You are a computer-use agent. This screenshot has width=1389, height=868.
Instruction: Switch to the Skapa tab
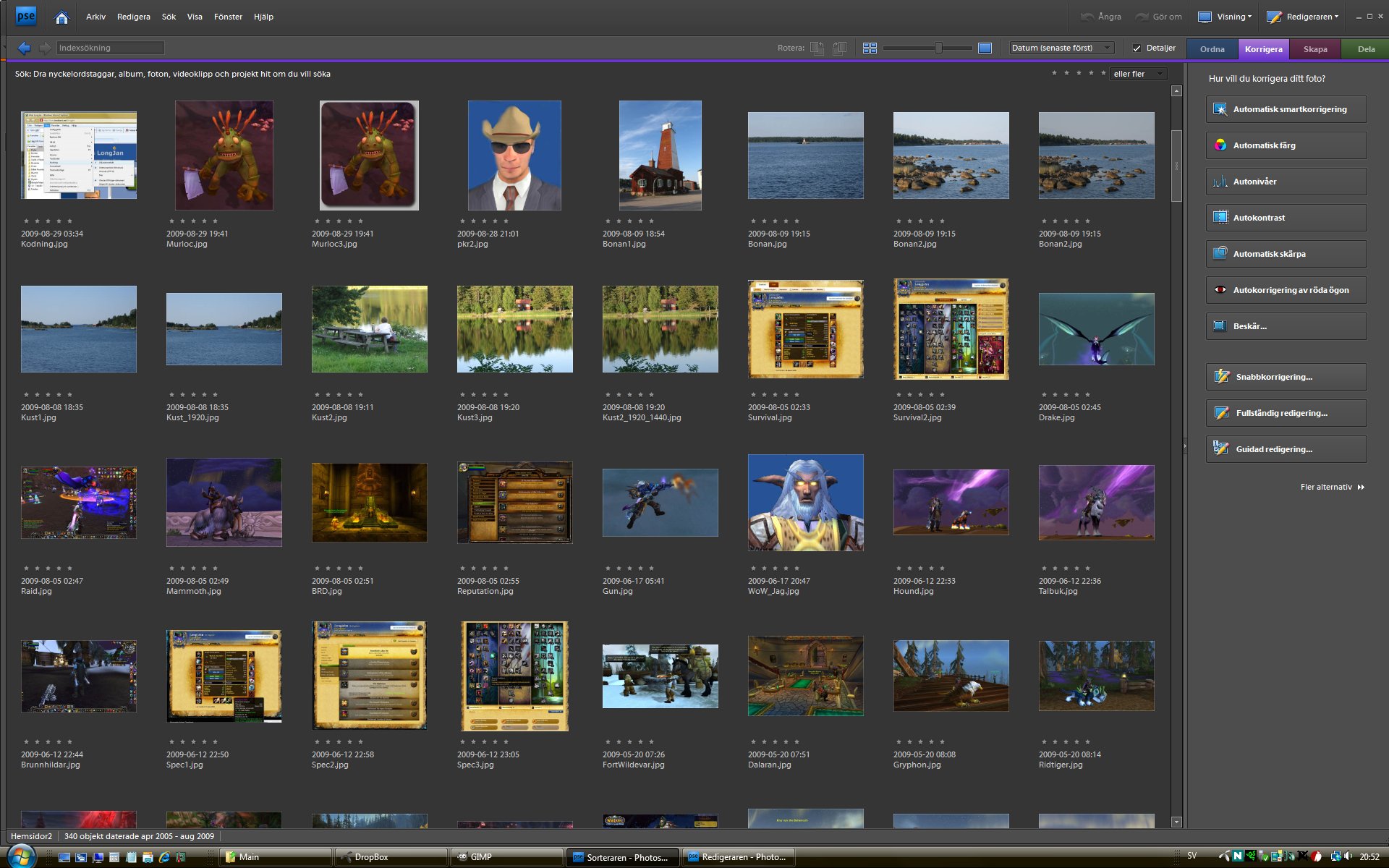(x=1314, y=49)
